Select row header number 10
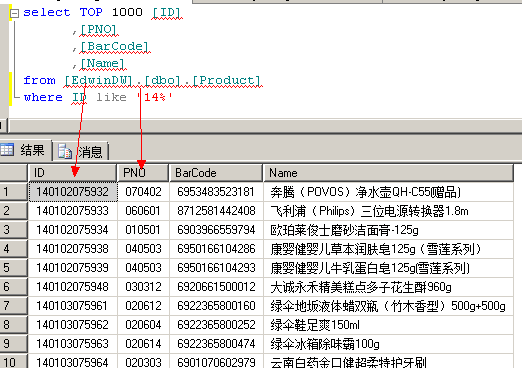Viewport: 522px width, 368px height. coord(14,361)
